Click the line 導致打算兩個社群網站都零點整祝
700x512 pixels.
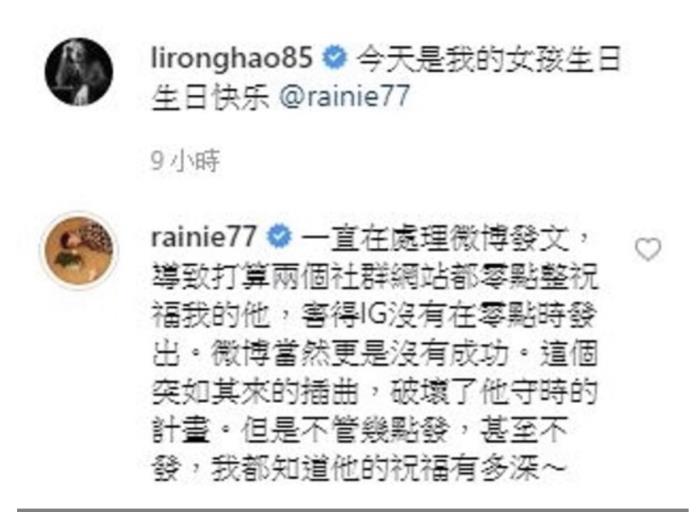[375, 277]
